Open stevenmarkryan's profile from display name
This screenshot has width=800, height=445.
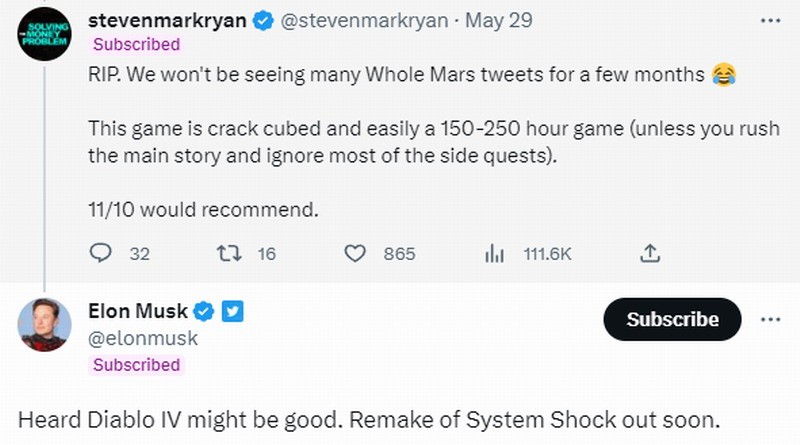click(166, 20)
